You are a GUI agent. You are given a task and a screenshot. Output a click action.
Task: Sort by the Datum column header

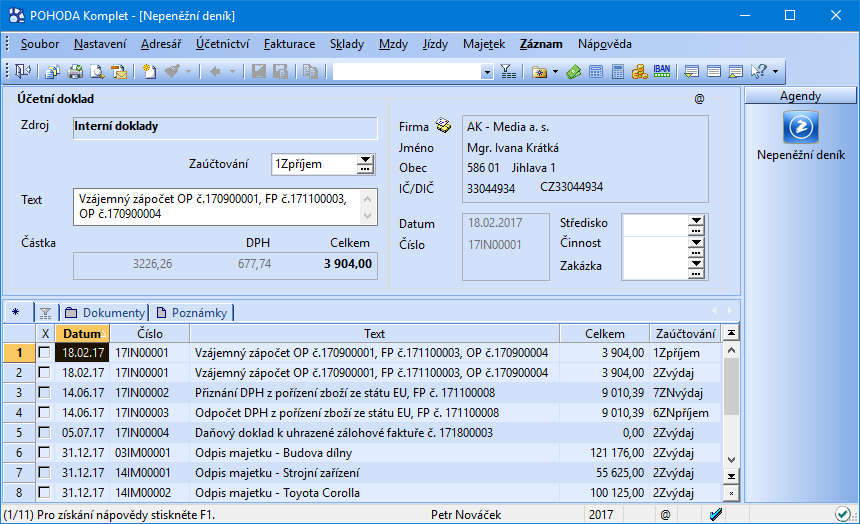[83, 334]
